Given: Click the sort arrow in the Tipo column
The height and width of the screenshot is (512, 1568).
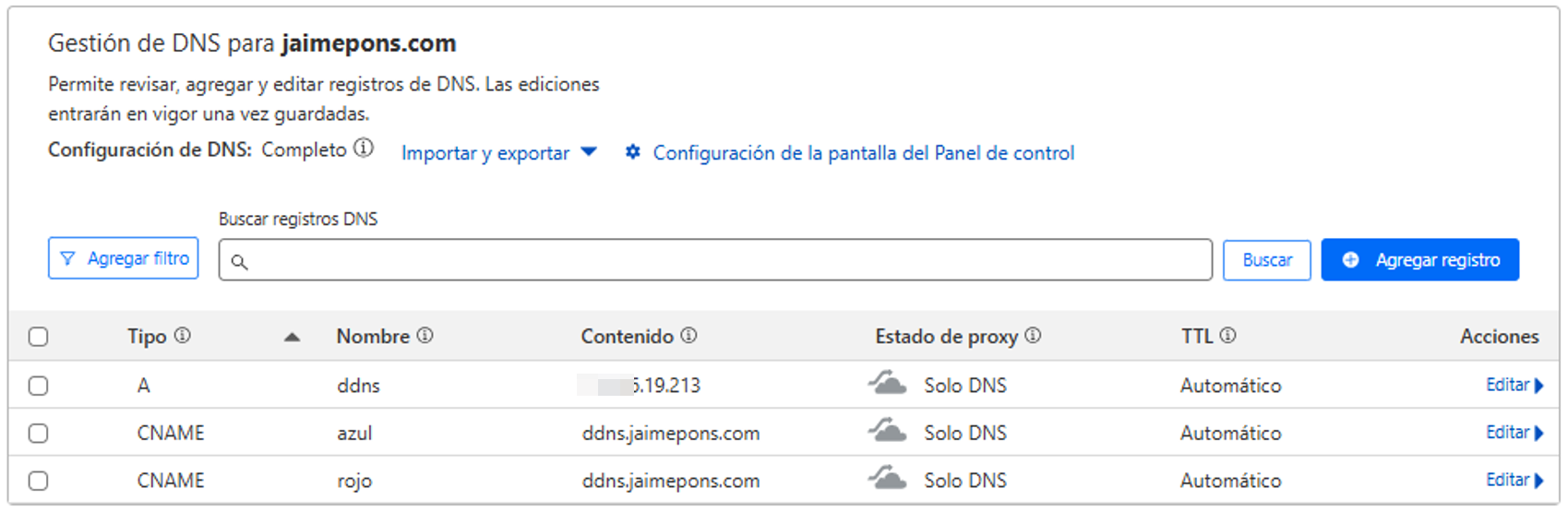Looking at the screenshot, I should (292, 338).
